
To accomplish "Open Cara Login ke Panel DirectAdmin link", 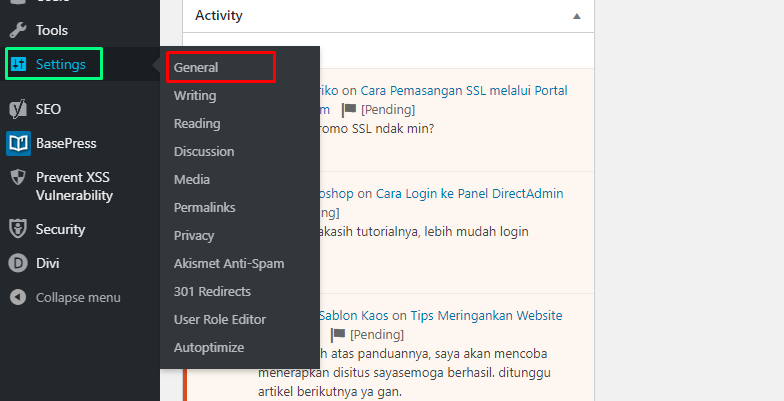I will pyautogui.click(x=467, y=194).
